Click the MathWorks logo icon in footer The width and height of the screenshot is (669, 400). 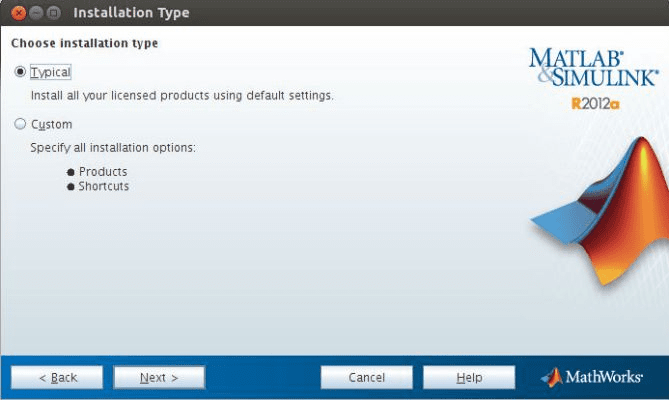(551, 377)
